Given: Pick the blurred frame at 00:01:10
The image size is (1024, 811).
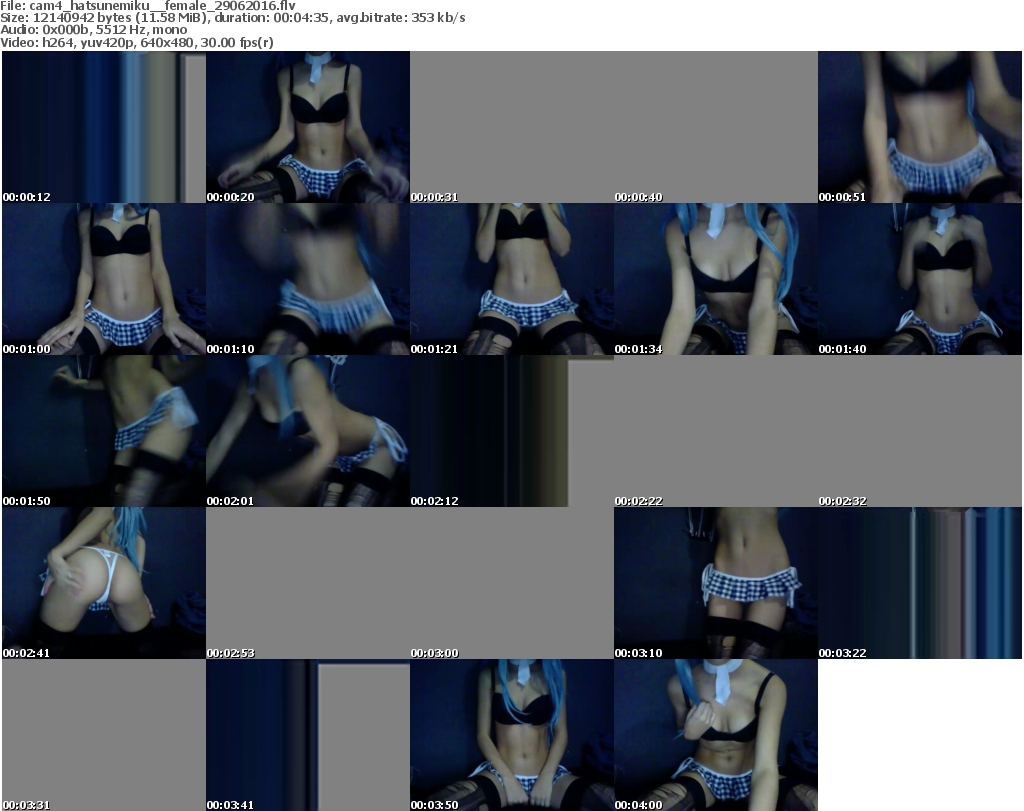Looking at the screenshot, I should coord(308,279).
